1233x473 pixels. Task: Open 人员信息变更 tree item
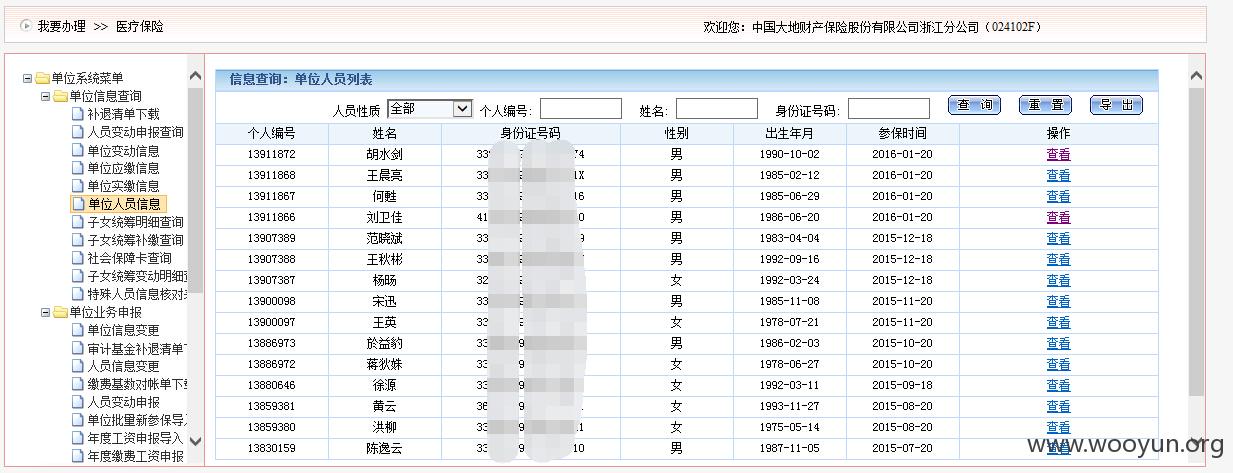click(123, 366)
